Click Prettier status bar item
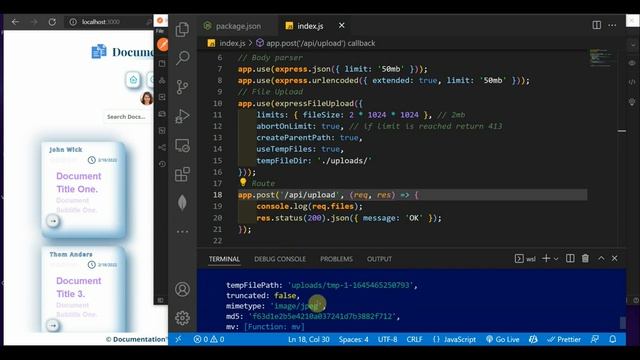Screen dimensions: 640x360 (564, 339)
